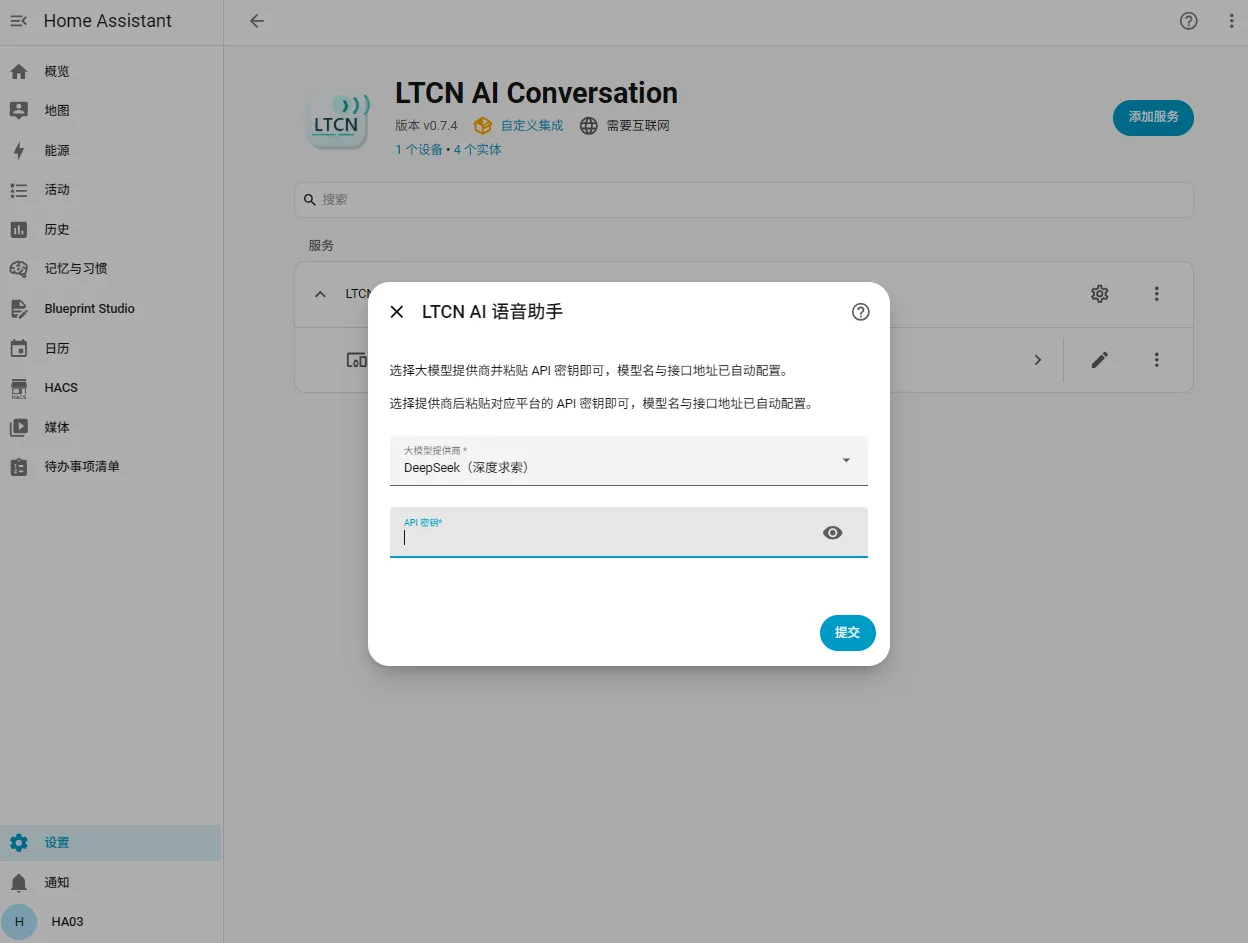
Task: Open HA03 user profile
Action: coord(111,922)
